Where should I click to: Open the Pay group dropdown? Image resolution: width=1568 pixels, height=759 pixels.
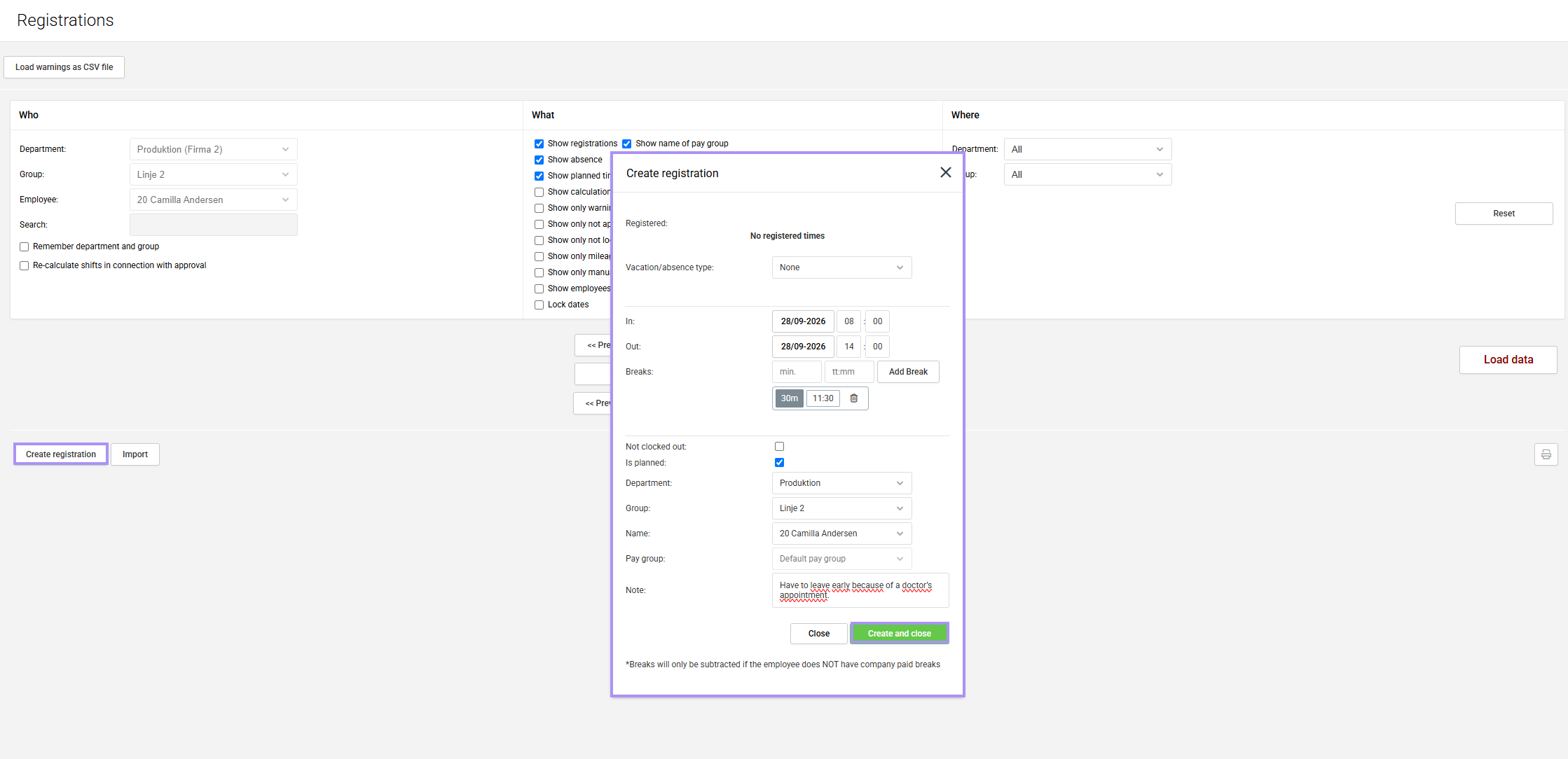841,559
